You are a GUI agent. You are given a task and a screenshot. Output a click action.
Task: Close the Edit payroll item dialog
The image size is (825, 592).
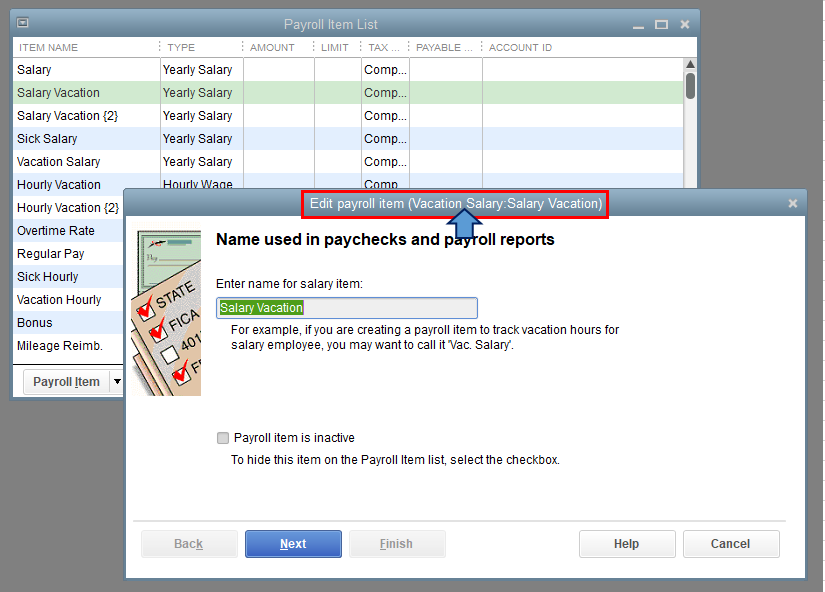(793, 203)
